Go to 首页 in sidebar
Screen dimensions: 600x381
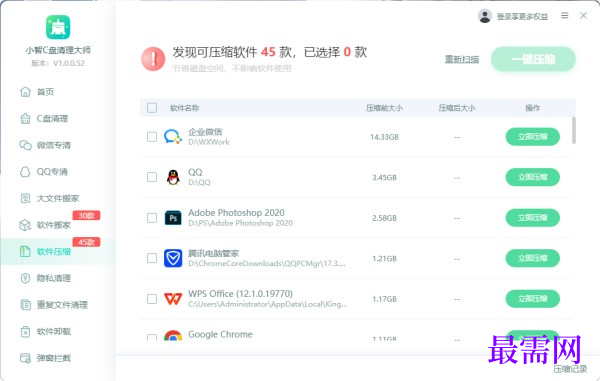pos(45,92)
